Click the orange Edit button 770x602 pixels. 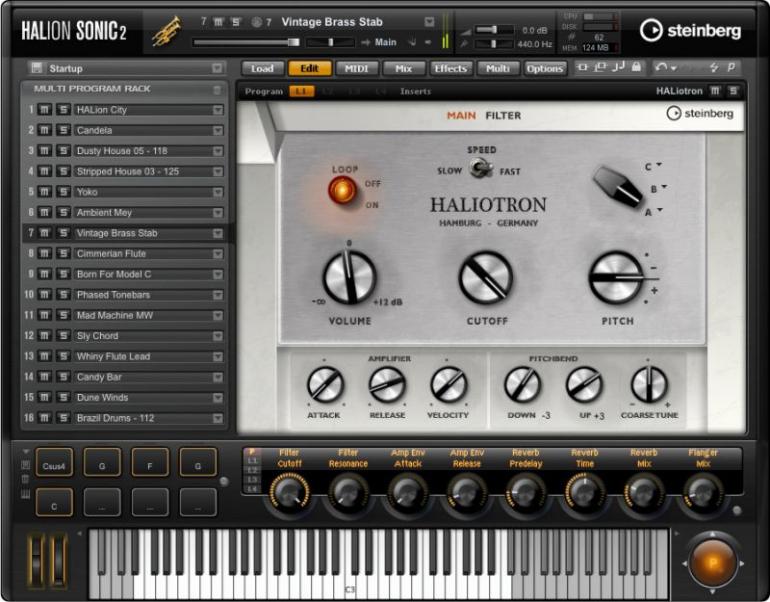click(310, 69)
